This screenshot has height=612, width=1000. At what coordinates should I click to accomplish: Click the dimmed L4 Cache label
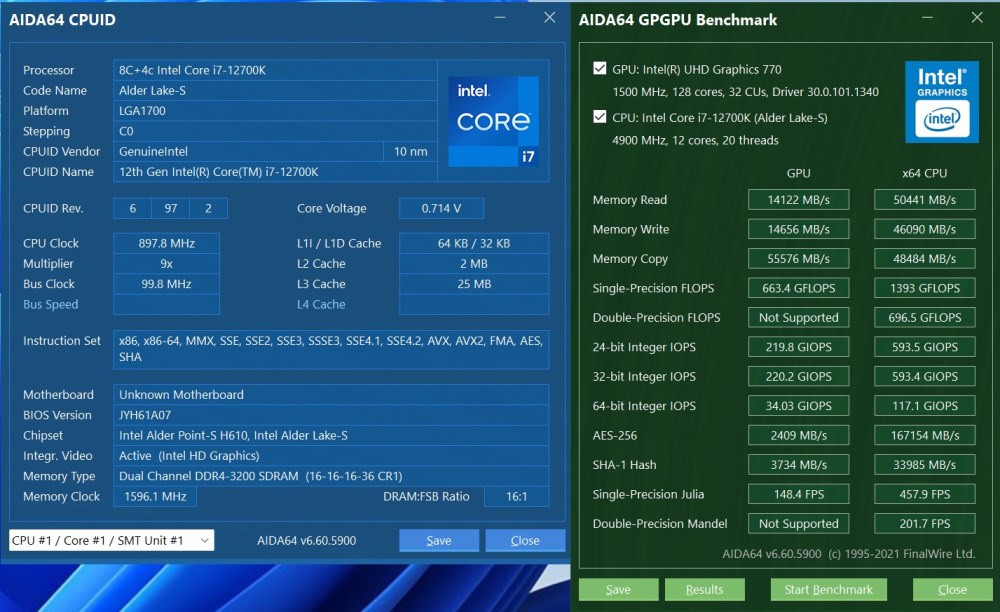coord(321,305)
